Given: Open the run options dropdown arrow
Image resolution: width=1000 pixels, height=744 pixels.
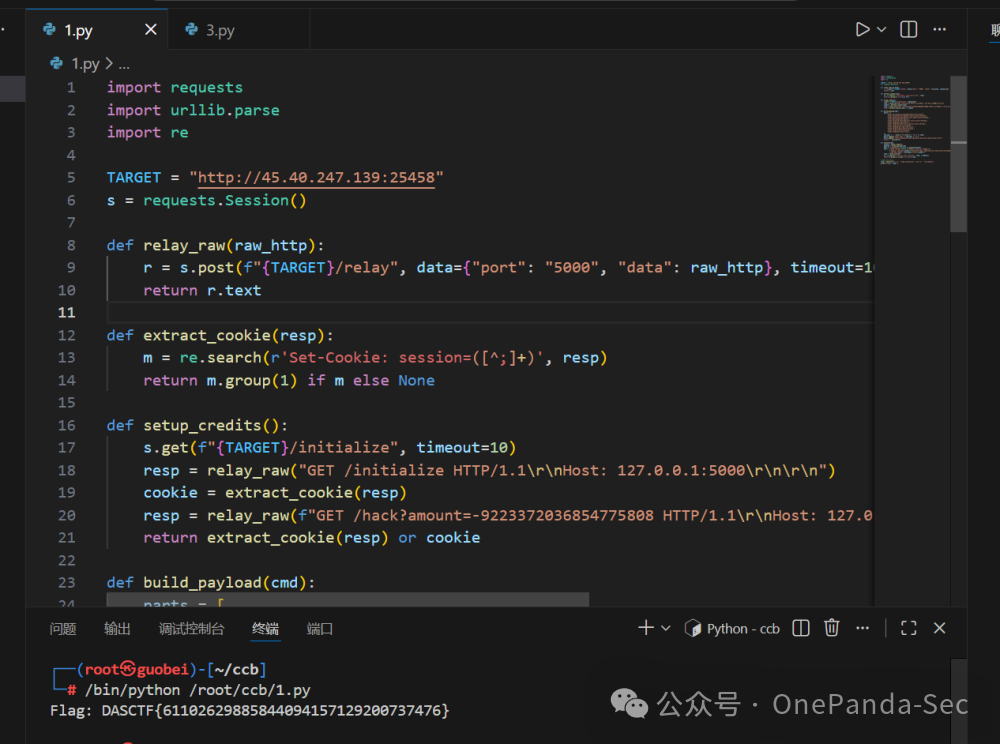Looking at the screenshot, I should [x=881, y=29].
